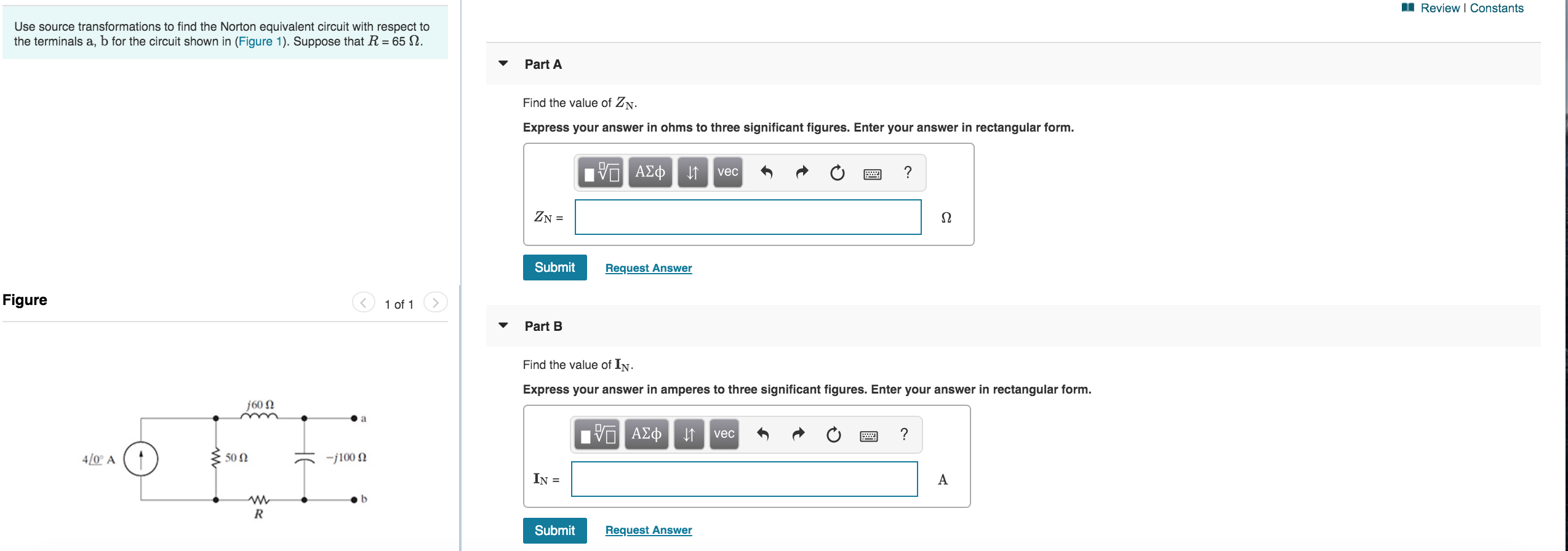Click Request Answer under Part B

tap(648, 529)
